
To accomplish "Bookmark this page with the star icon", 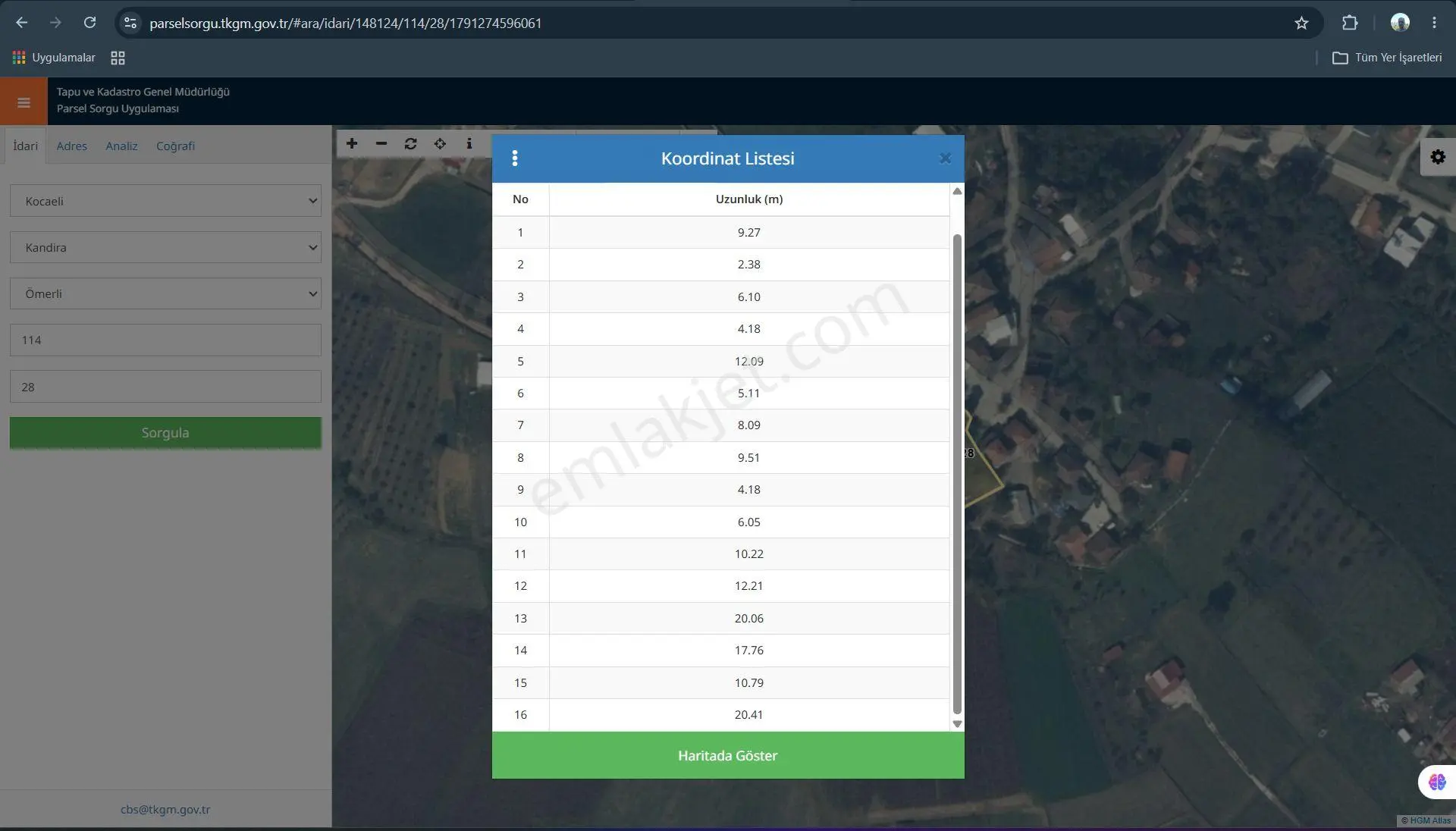I will point(1301,24).
